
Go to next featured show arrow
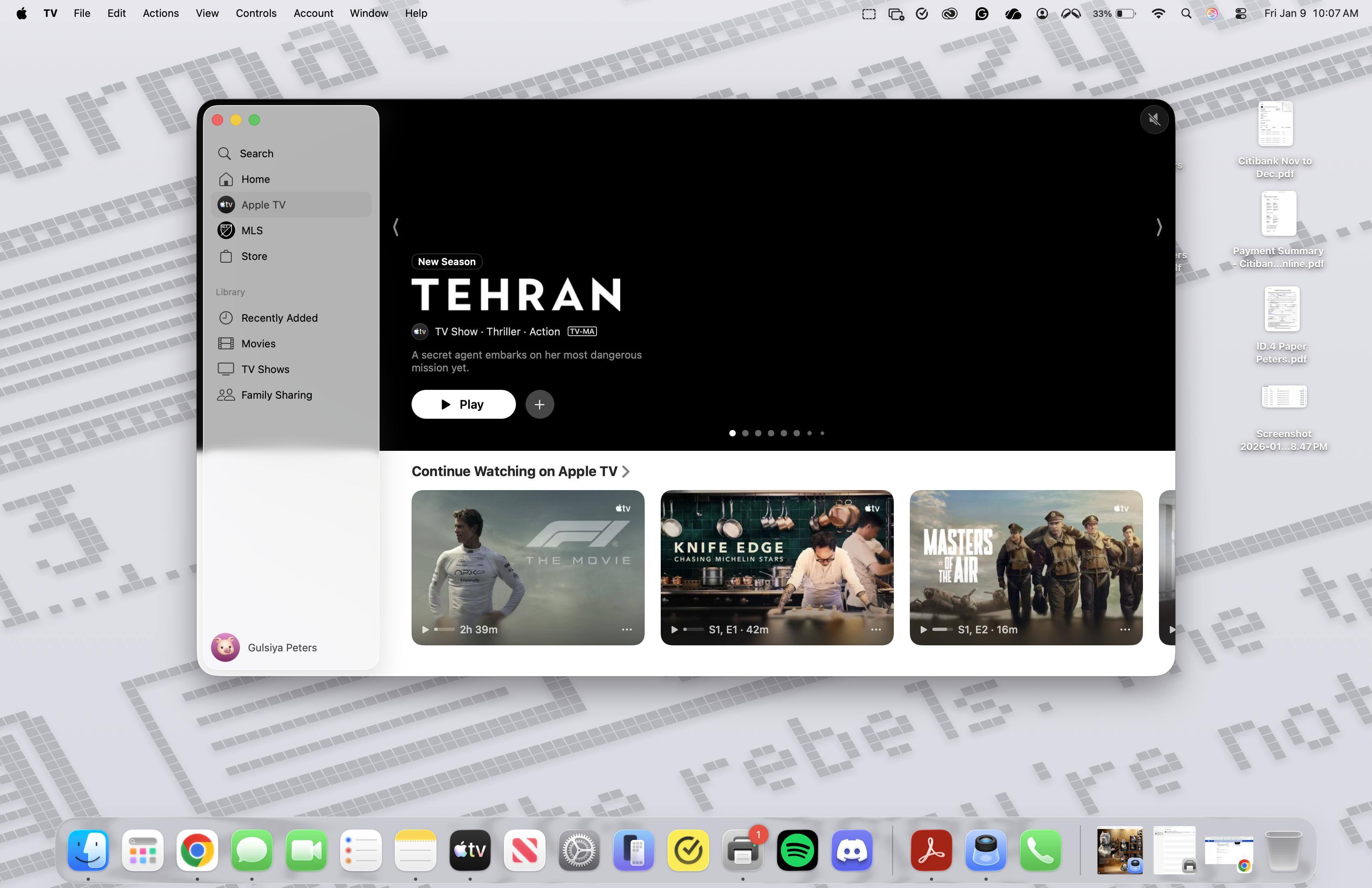pyautogui.click(x=1159, y=227)
